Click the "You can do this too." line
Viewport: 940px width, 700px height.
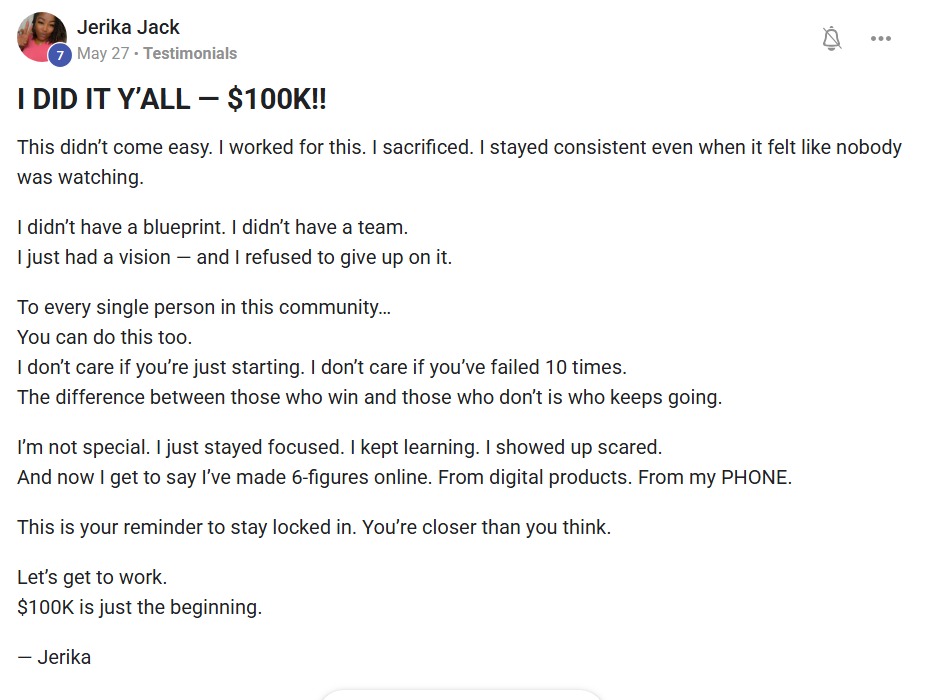(x=104, y=337)
